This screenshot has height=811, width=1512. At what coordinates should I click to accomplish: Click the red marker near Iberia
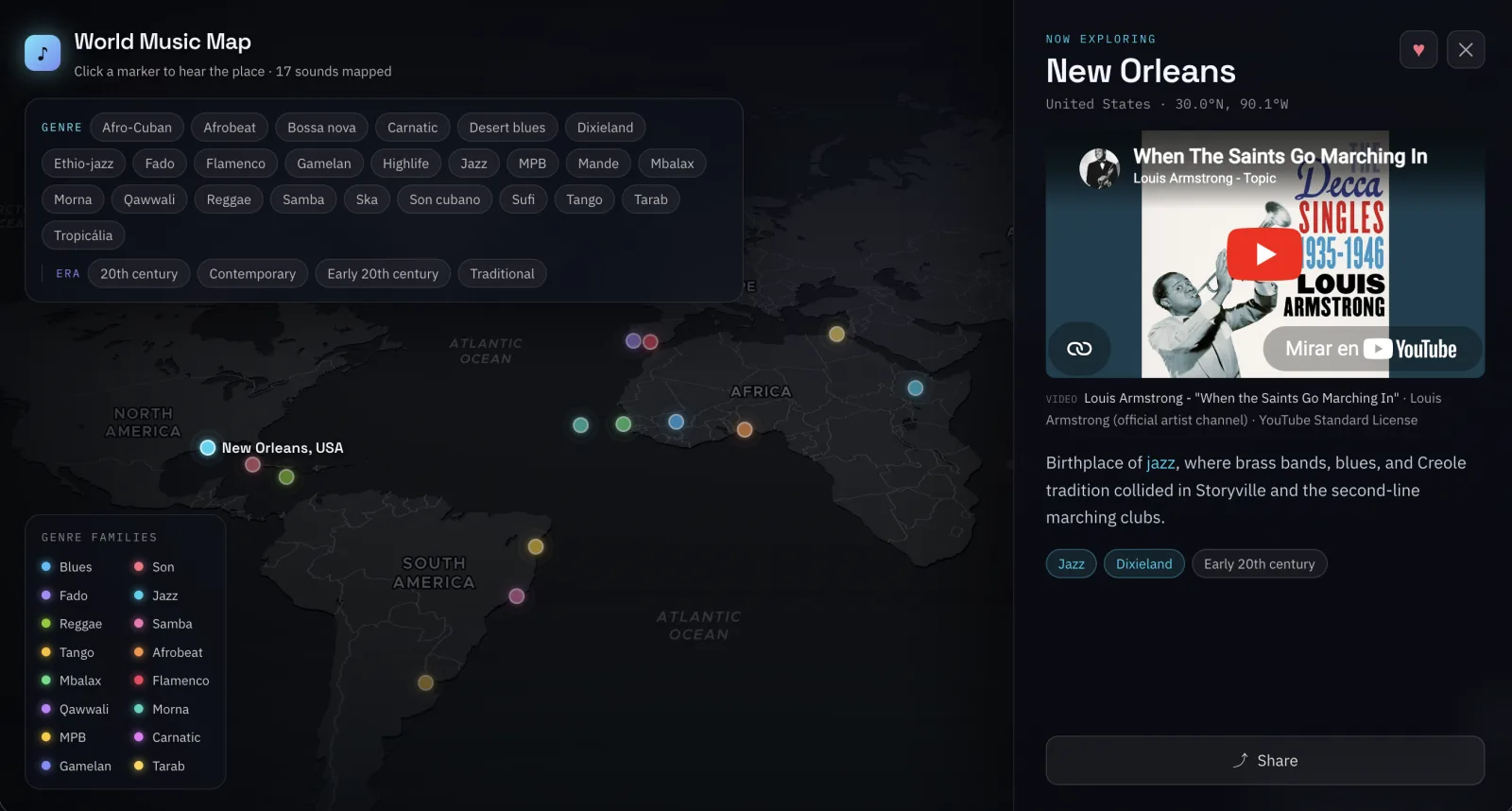pos(650,342)
